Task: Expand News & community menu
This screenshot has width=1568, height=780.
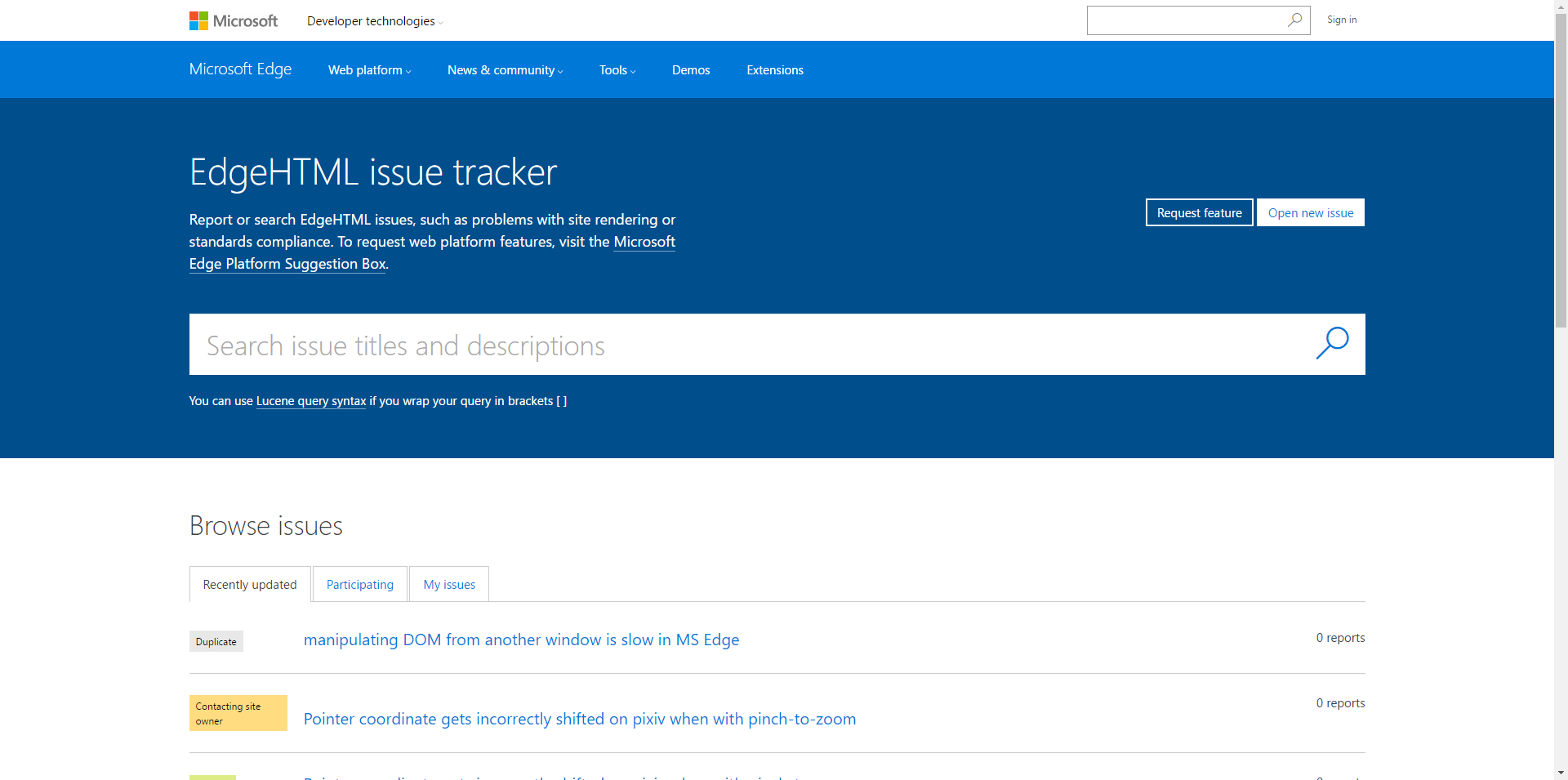Action: [x=505, y=70]
